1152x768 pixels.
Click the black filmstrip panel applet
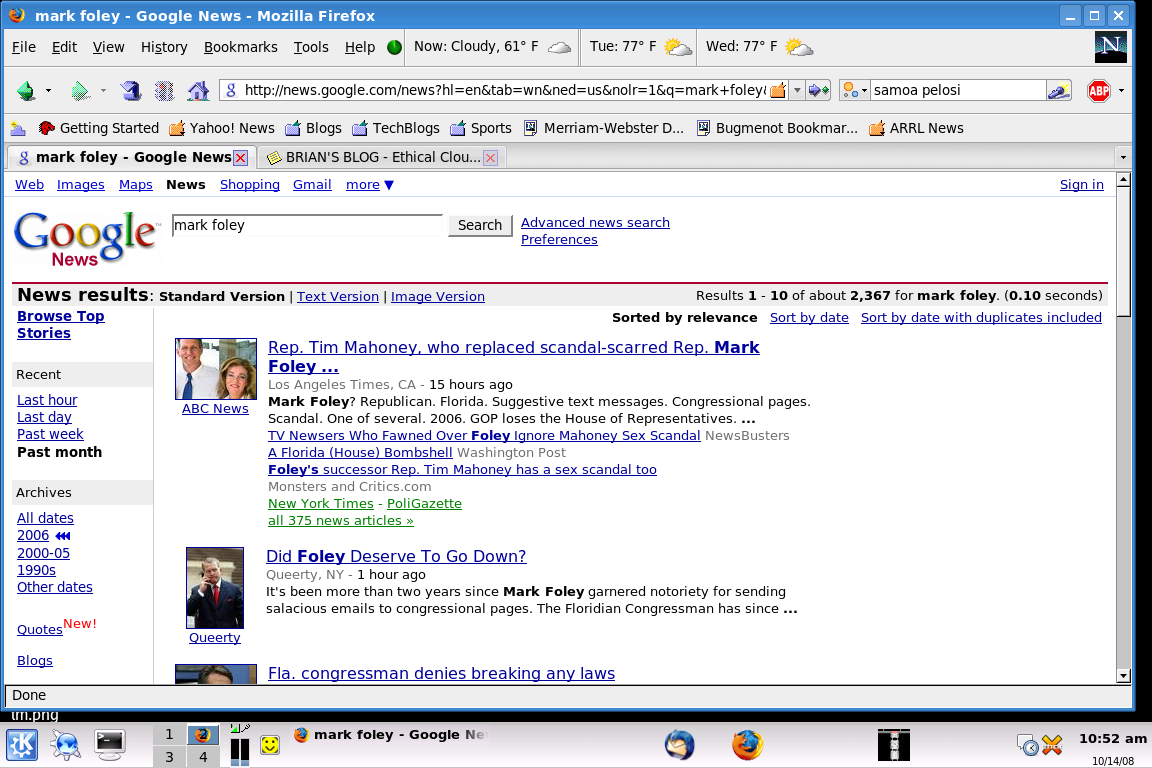pos(894,745)
